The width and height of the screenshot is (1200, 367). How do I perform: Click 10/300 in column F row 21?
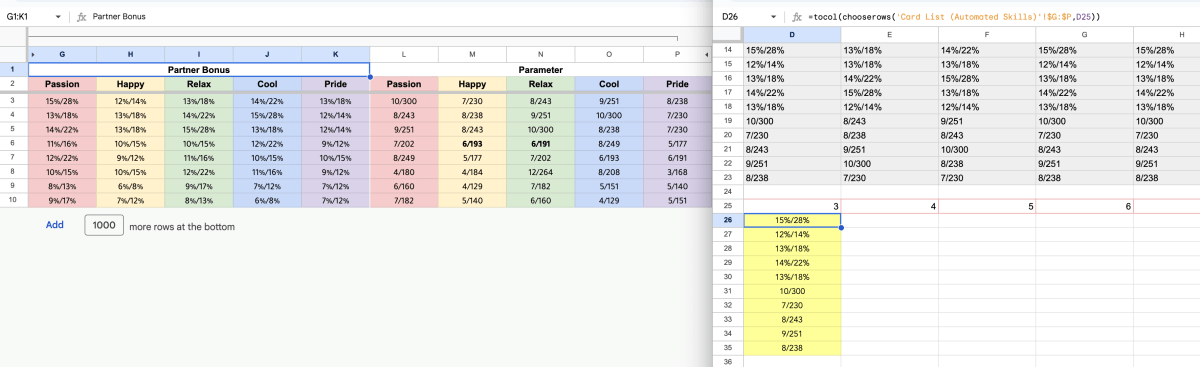[986, 148]
